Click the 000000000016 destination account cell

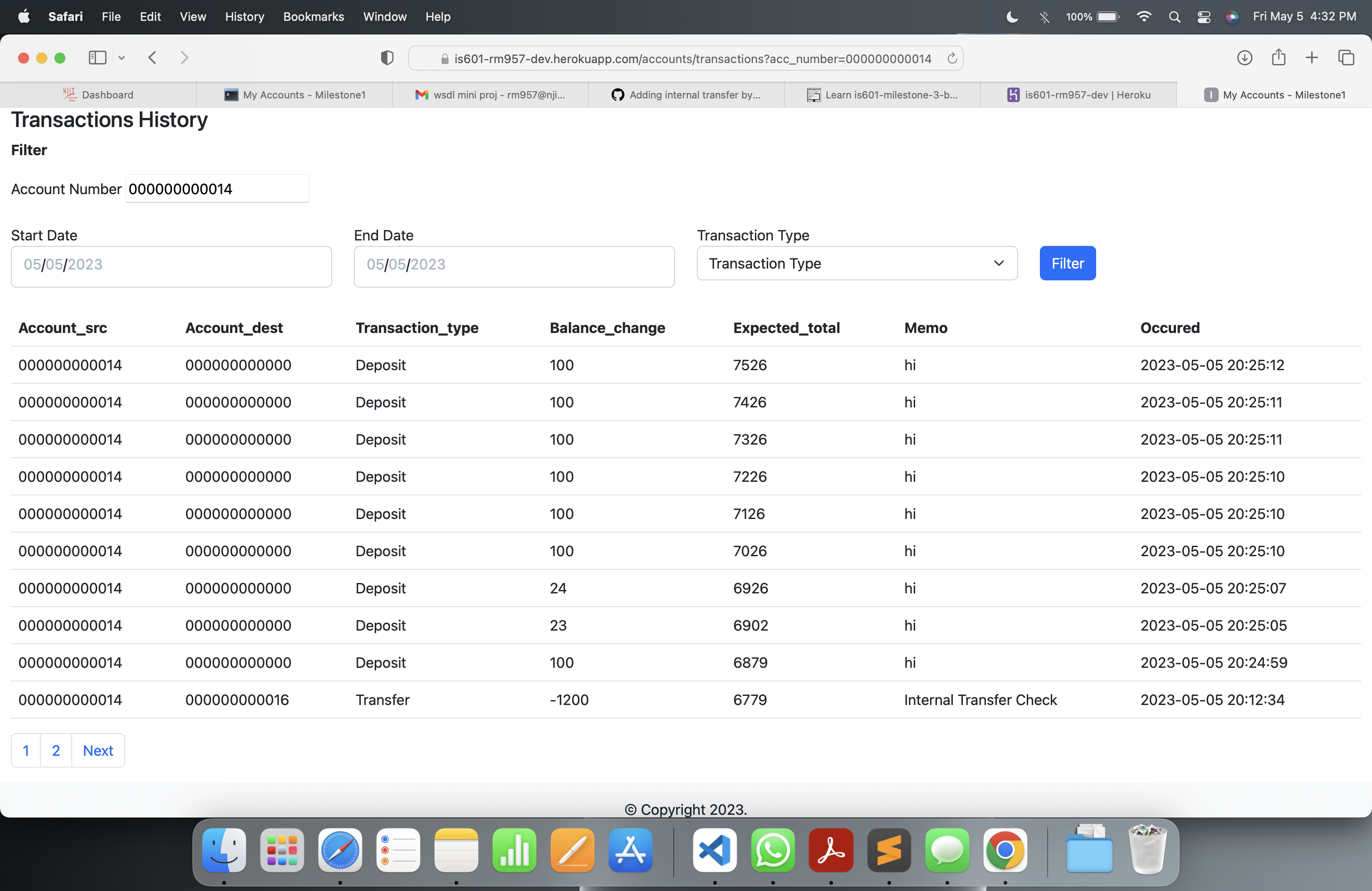tap(237, 700)
